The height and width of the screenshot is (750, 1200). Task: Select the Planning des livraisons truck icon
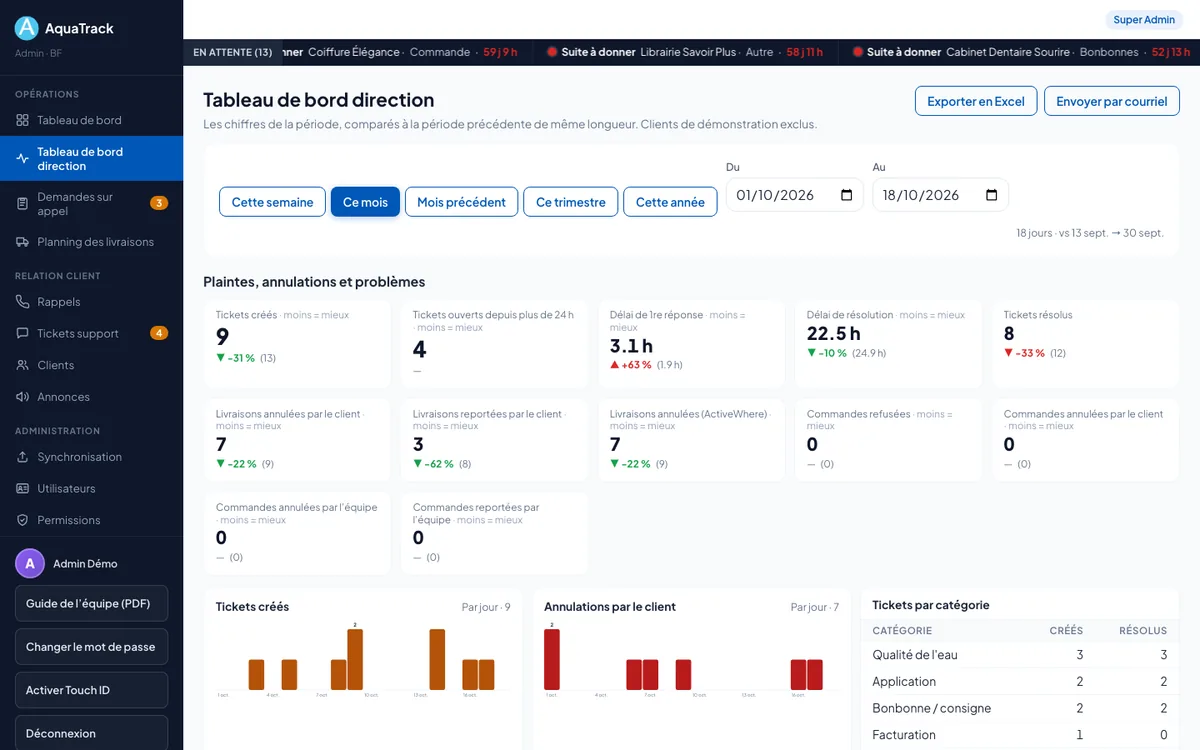pyautogui.click(x=23, y=242)
